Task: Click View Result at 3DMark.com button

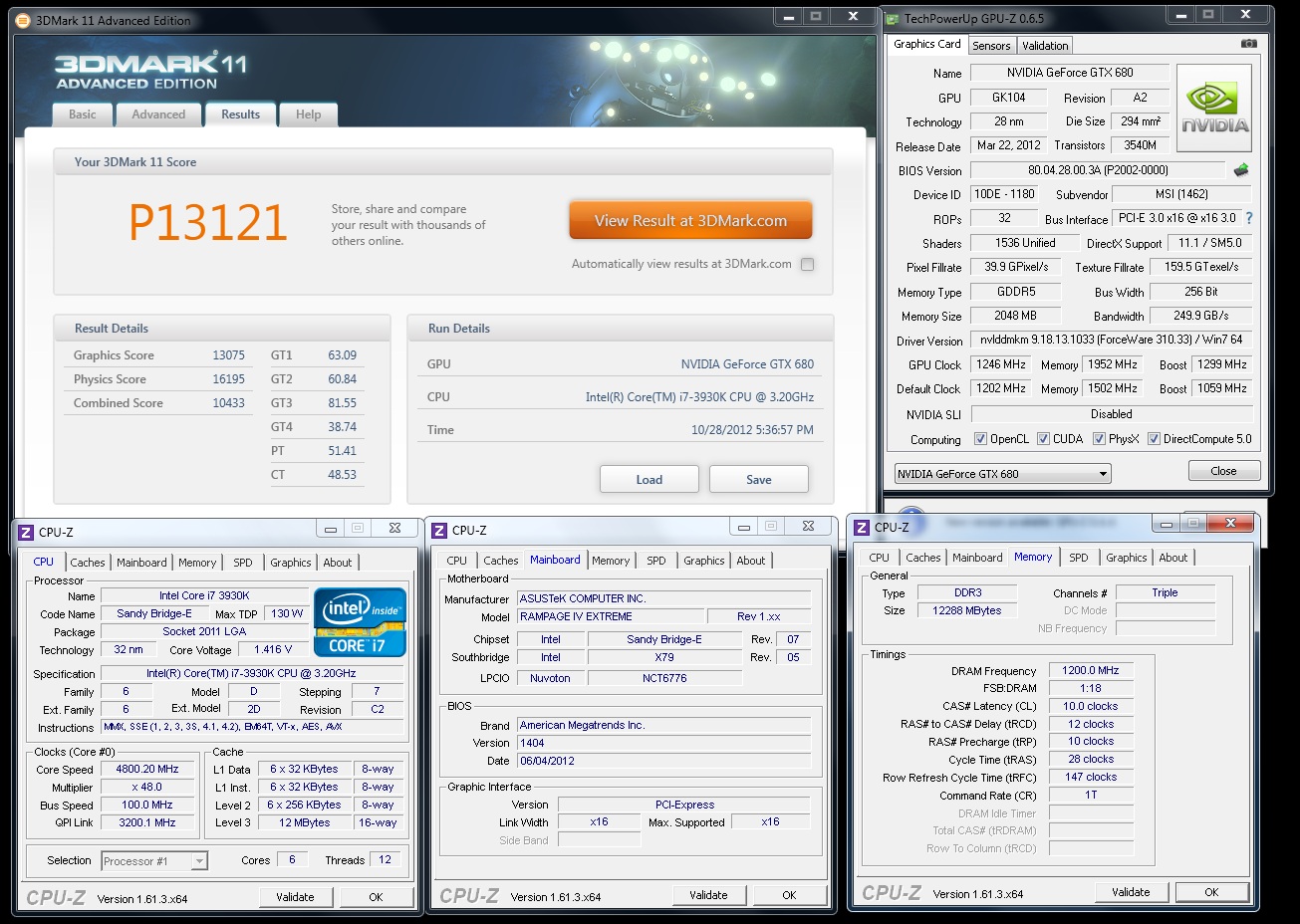Action: click(690, 221)
